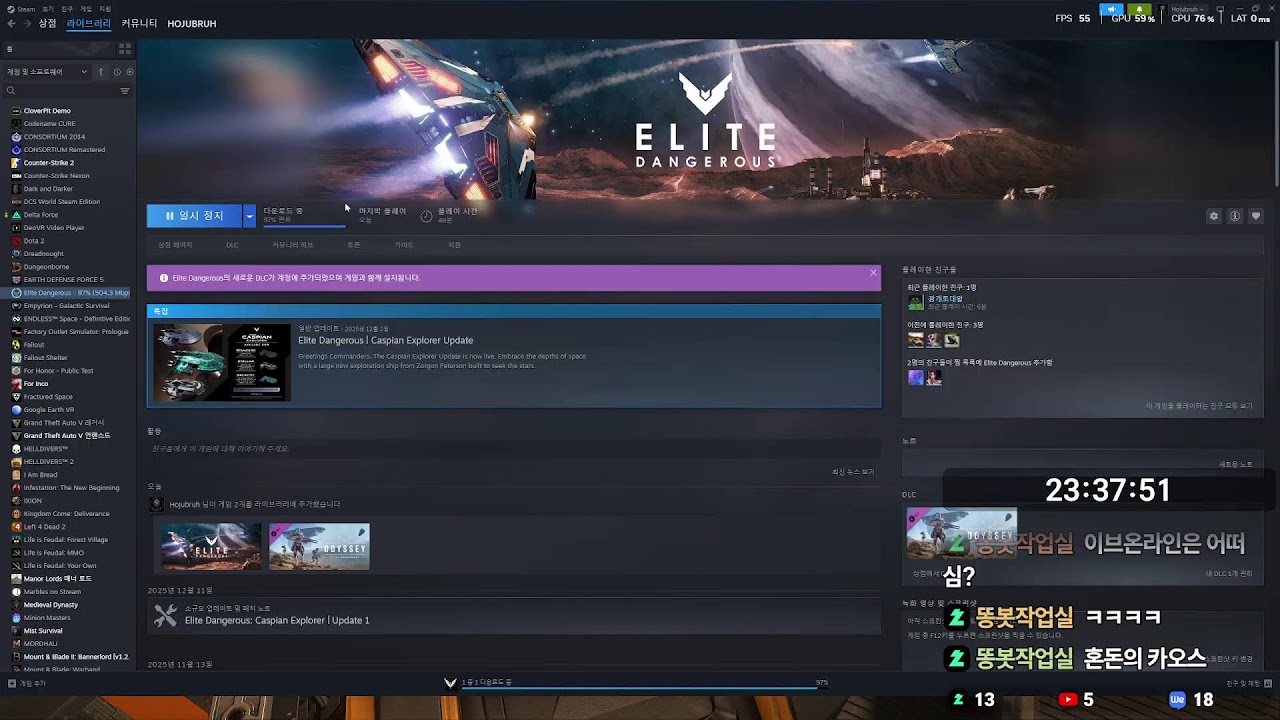
Task: Click the Elite Dangerous download icon in bottom bar
Action: (x=450, y=683)
